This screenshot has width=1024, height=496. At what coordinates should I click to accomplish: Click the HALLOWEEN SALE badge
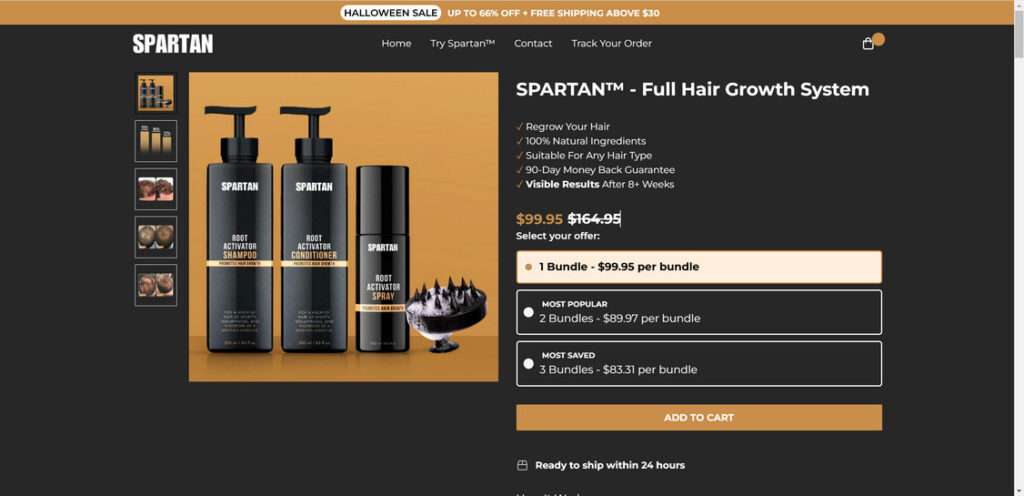pyautogui.click(x=391, y=12)
